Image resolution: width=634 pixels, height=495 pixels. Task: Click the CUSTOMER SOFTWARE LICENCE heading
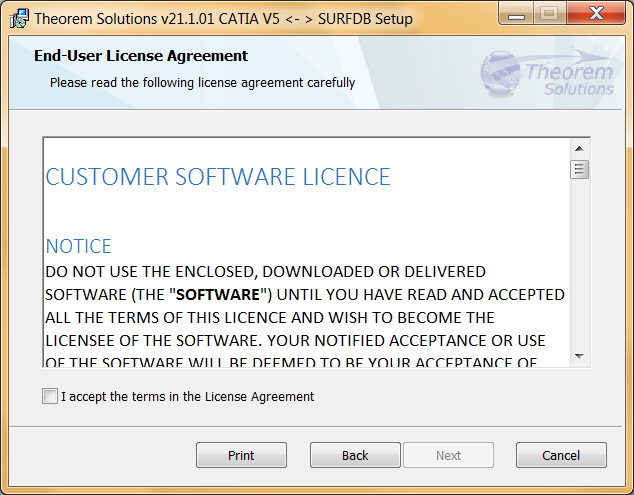[218, 177]
